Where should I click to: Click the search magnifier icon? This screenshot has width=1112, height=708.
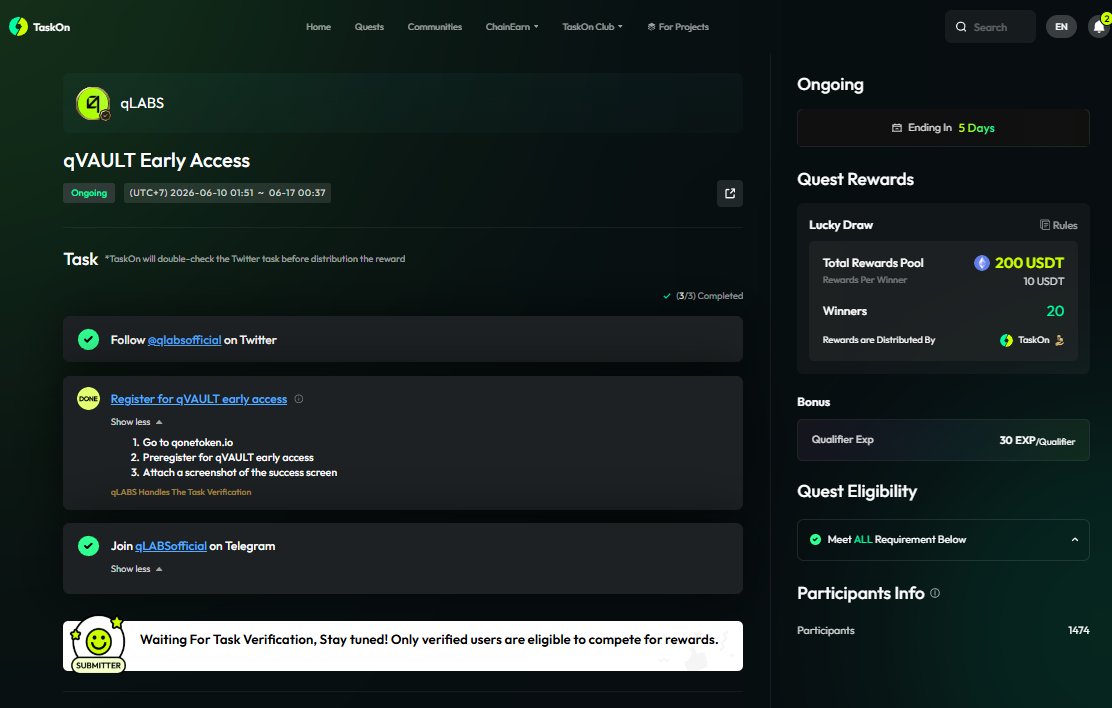(x=961, y=27)
